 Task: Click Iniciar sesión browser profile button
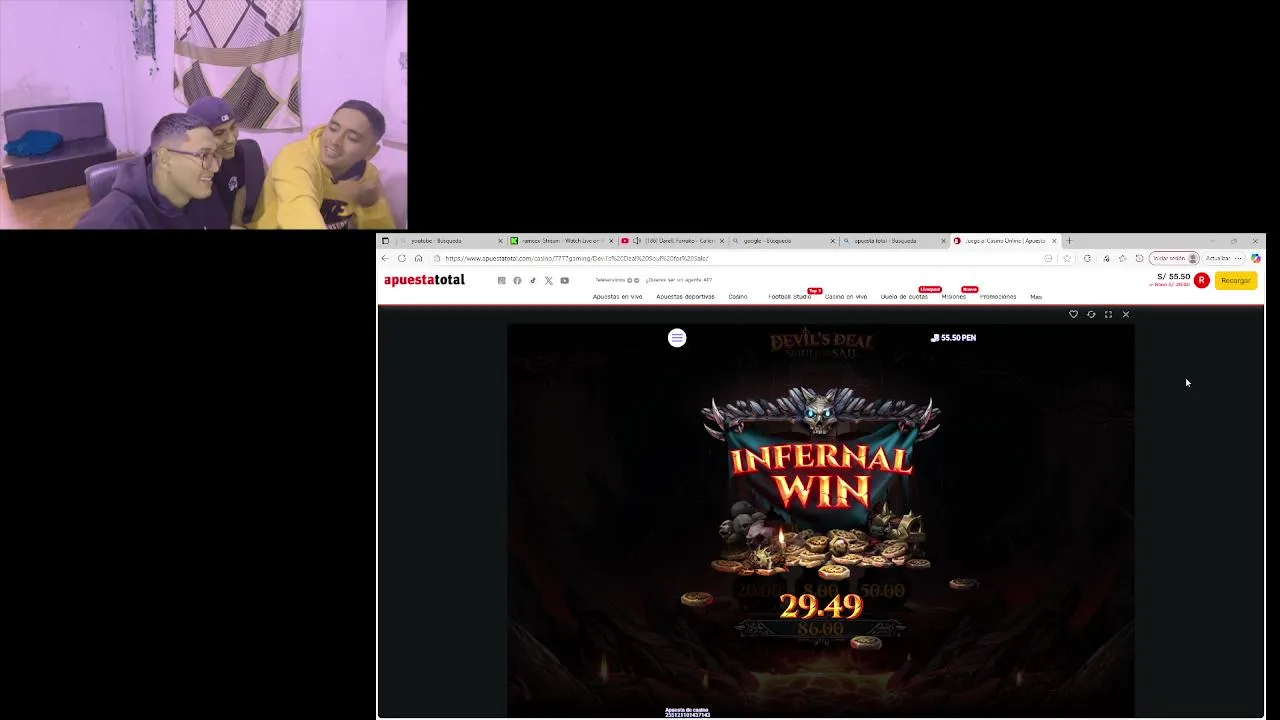1175,258
